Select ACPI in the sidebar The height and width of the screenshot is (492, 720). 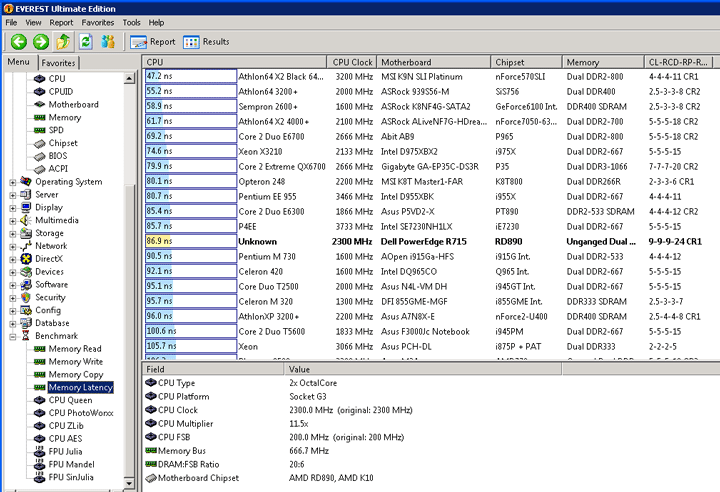point(58,169)
